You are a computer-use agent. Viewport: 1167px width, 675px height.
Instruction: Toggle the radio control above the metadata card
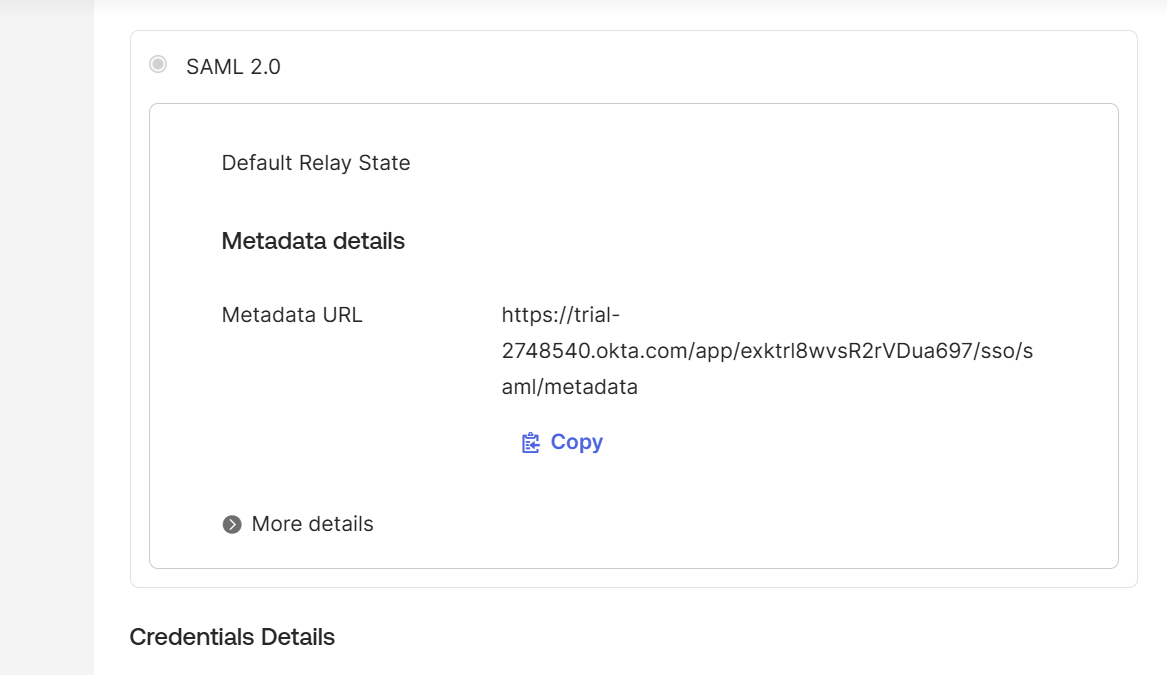(157, 64)
